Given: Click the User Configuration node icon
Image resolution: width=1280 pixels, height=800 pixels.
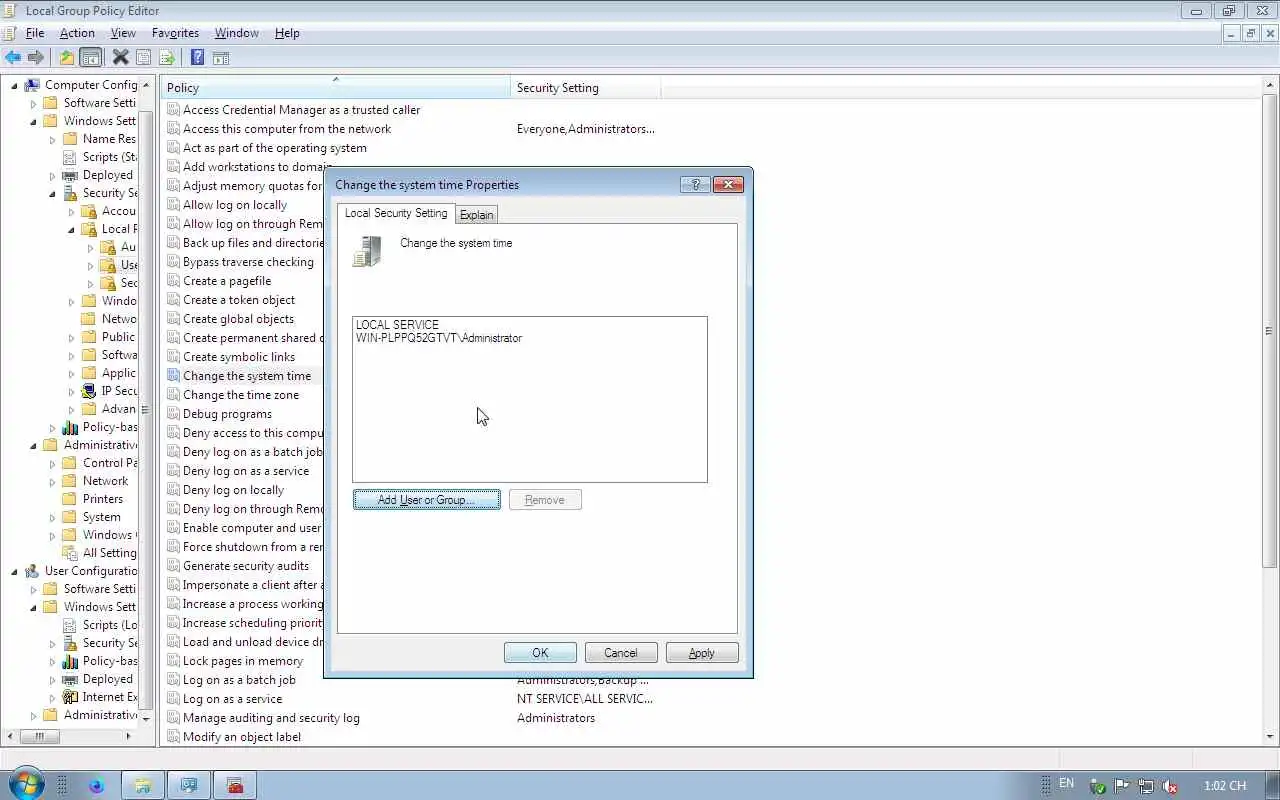Looking at the screenshot, I should [32, 571].
